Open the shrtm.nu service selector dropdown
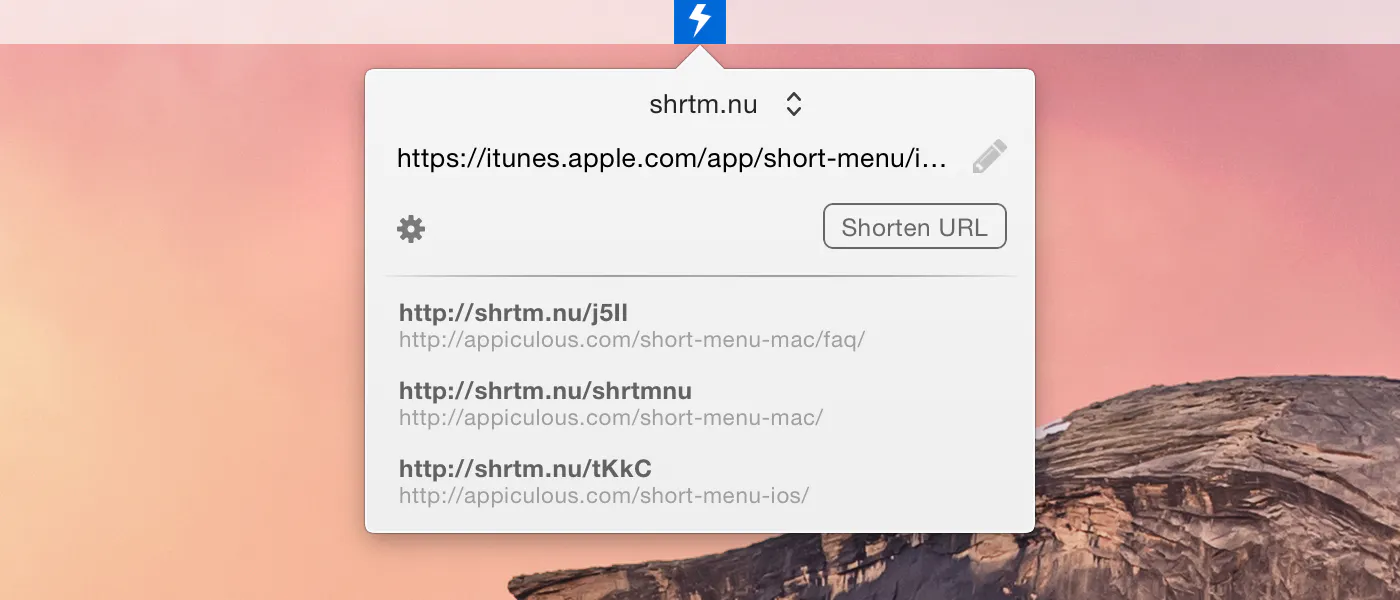Screen dimensions: 1400x600 click(726, 104)
